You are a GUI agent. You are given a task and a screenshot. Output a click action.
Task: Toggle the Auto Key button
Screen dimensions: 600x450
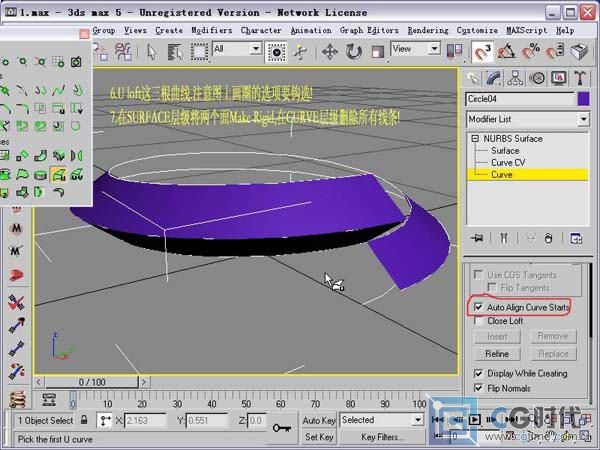pyautogui.click(x=319, y=420)
